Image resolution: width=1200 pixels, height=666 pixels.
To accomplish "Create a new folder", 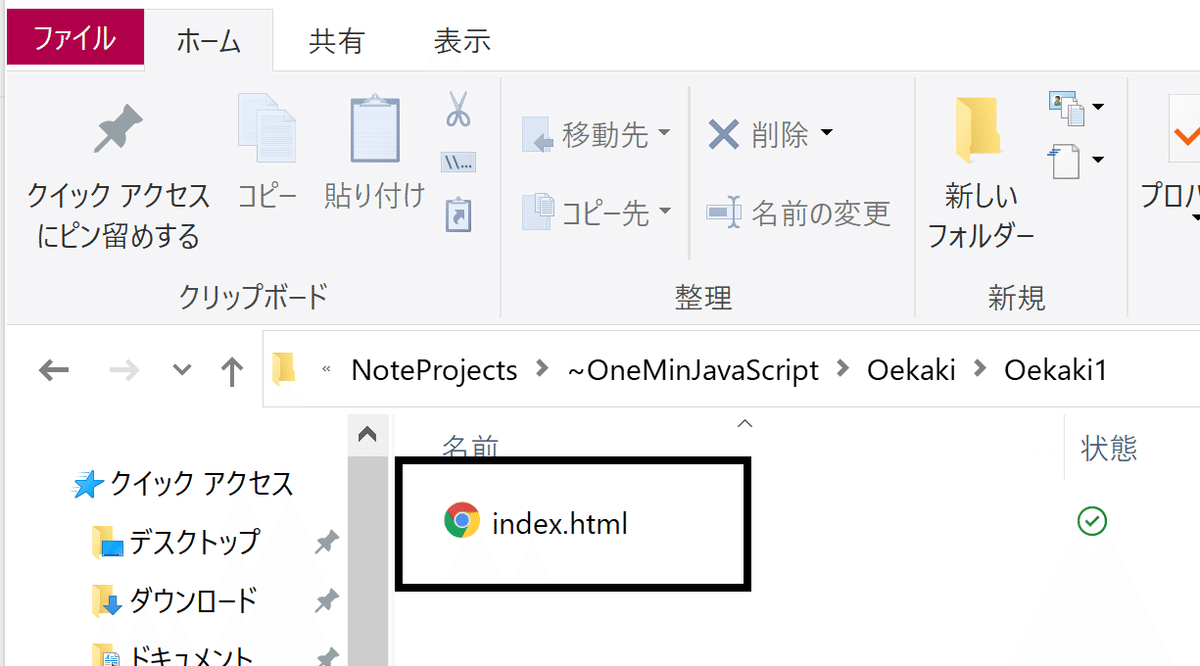I will tap(979, 130).
